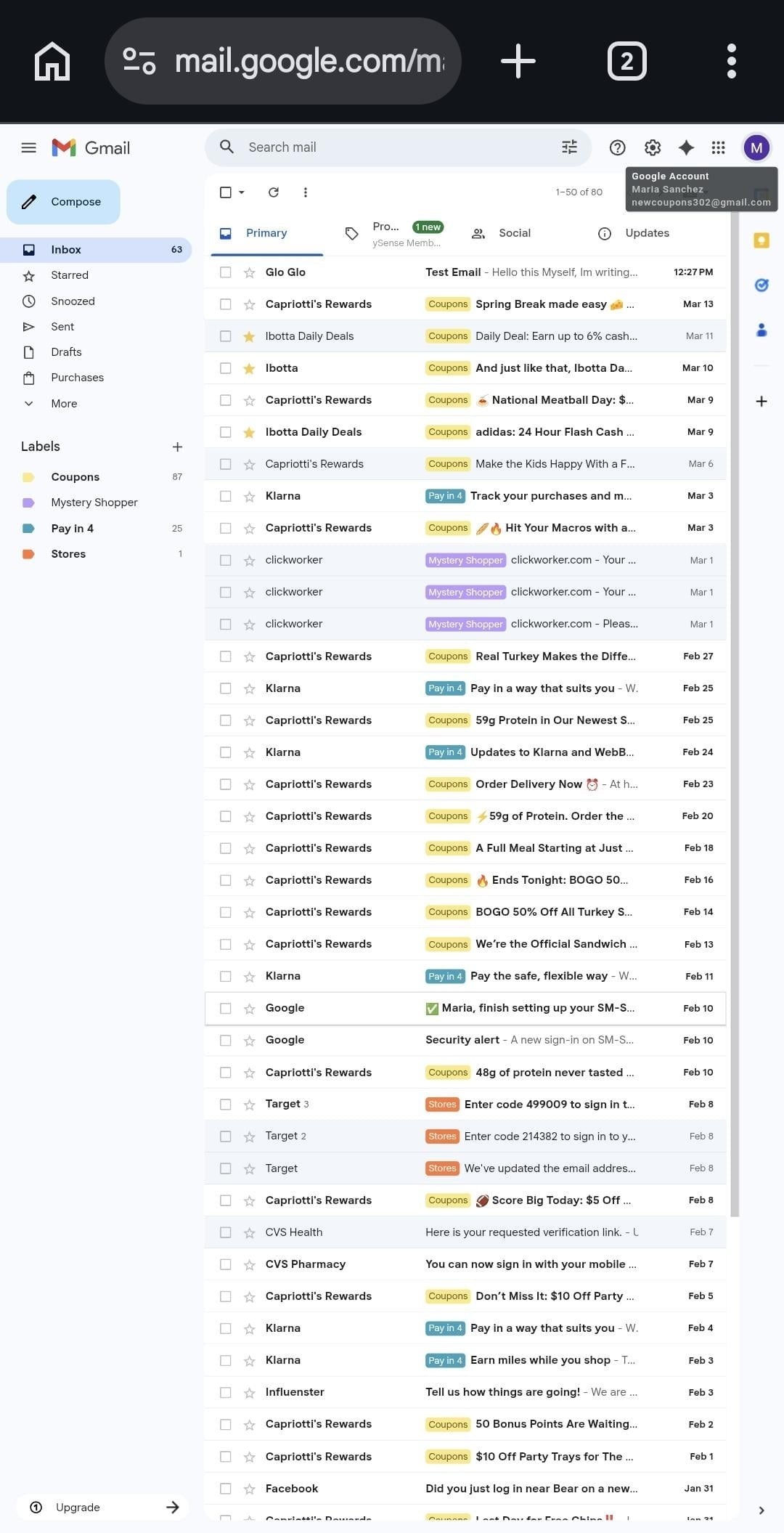Click the Gmail logo
The width and height of the screenshot is (784, 1533).
pyautogui.click(x=91, y=148)
